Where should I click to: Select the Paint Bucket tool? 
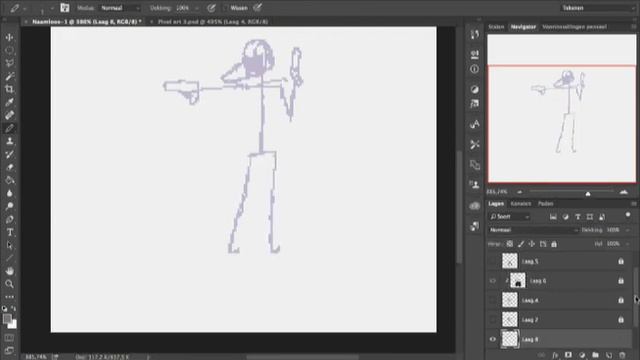(9, 180)
